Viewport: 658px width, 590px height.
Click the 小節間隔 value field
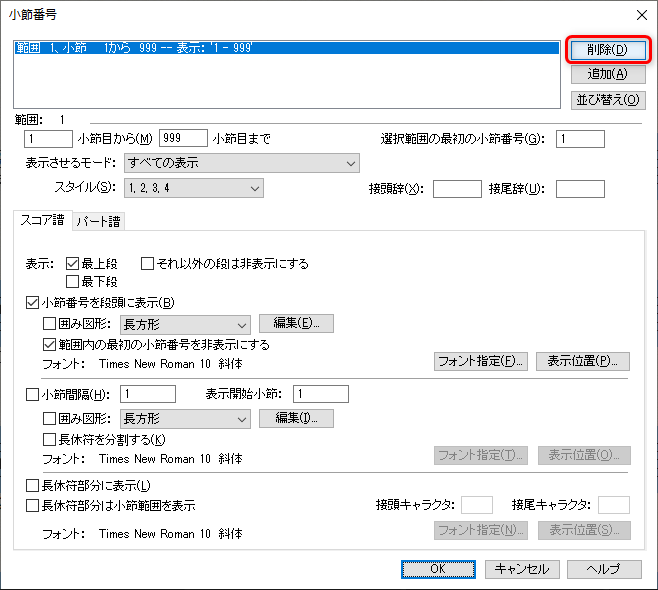tap(148, 394)
